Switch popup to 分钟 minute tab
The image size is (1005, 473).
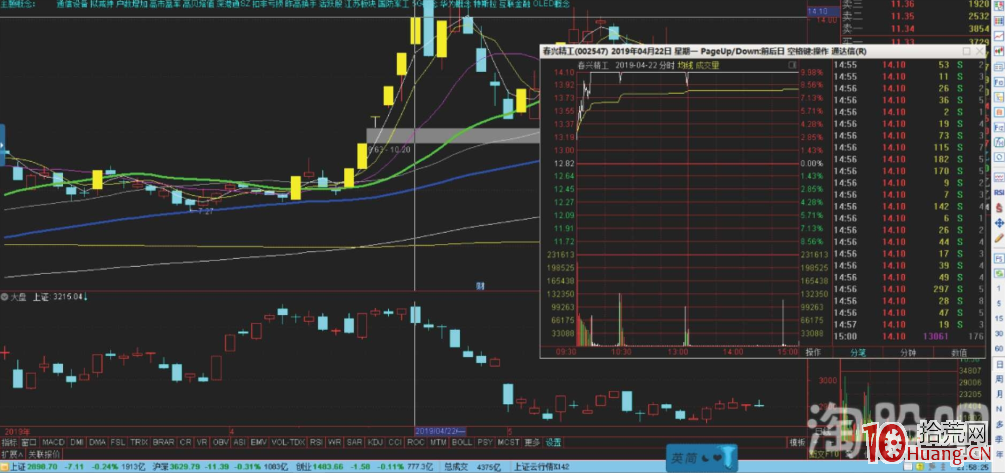(x=908, y=352)
